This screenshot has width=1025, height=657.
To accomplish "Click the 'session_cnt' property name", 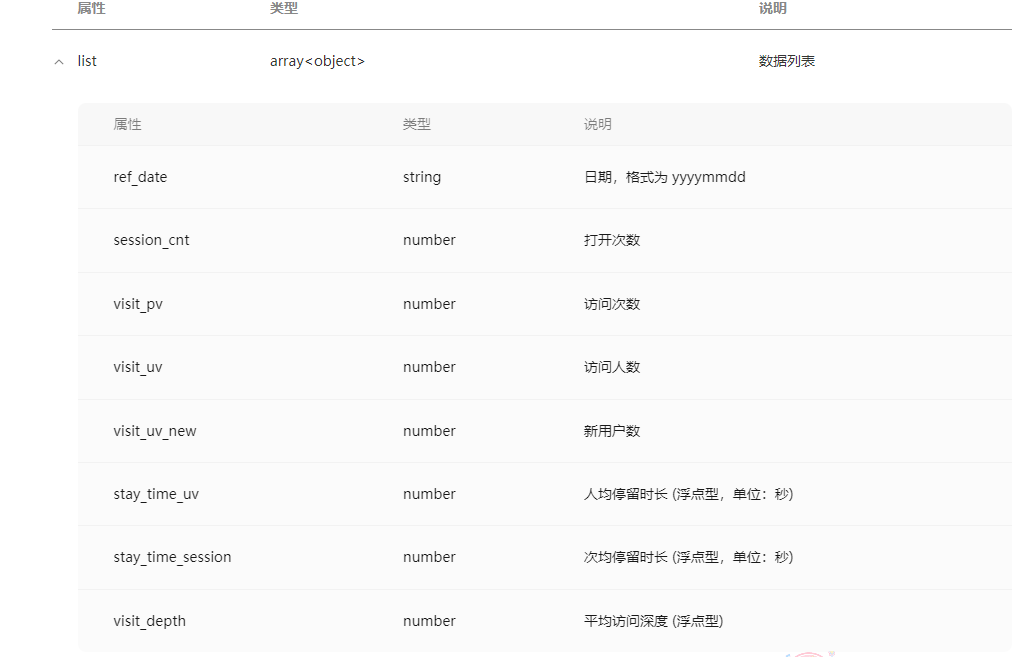I will (151, 240).
